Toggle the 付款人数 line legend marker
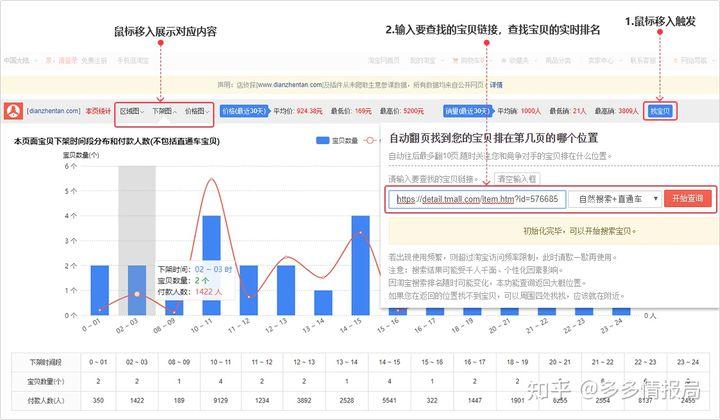This screenshot has width=720, height=420. click(370, 140)
